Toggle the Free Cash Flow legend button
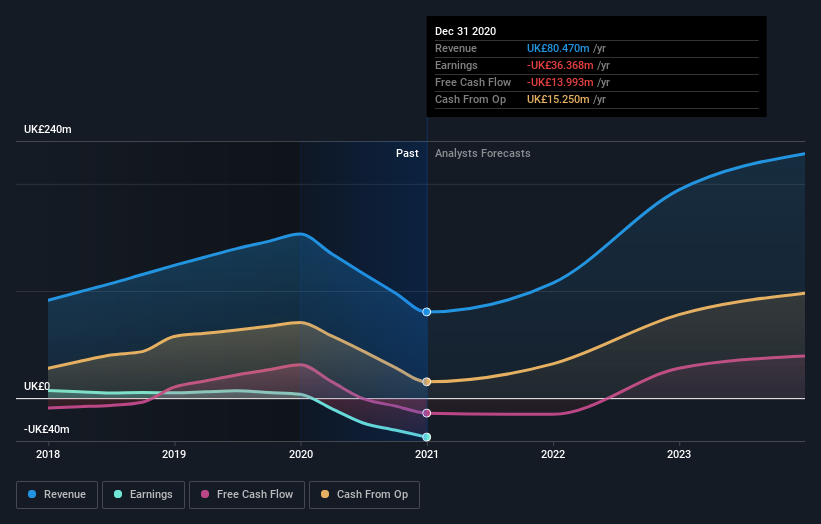 (x=247, y=495)
